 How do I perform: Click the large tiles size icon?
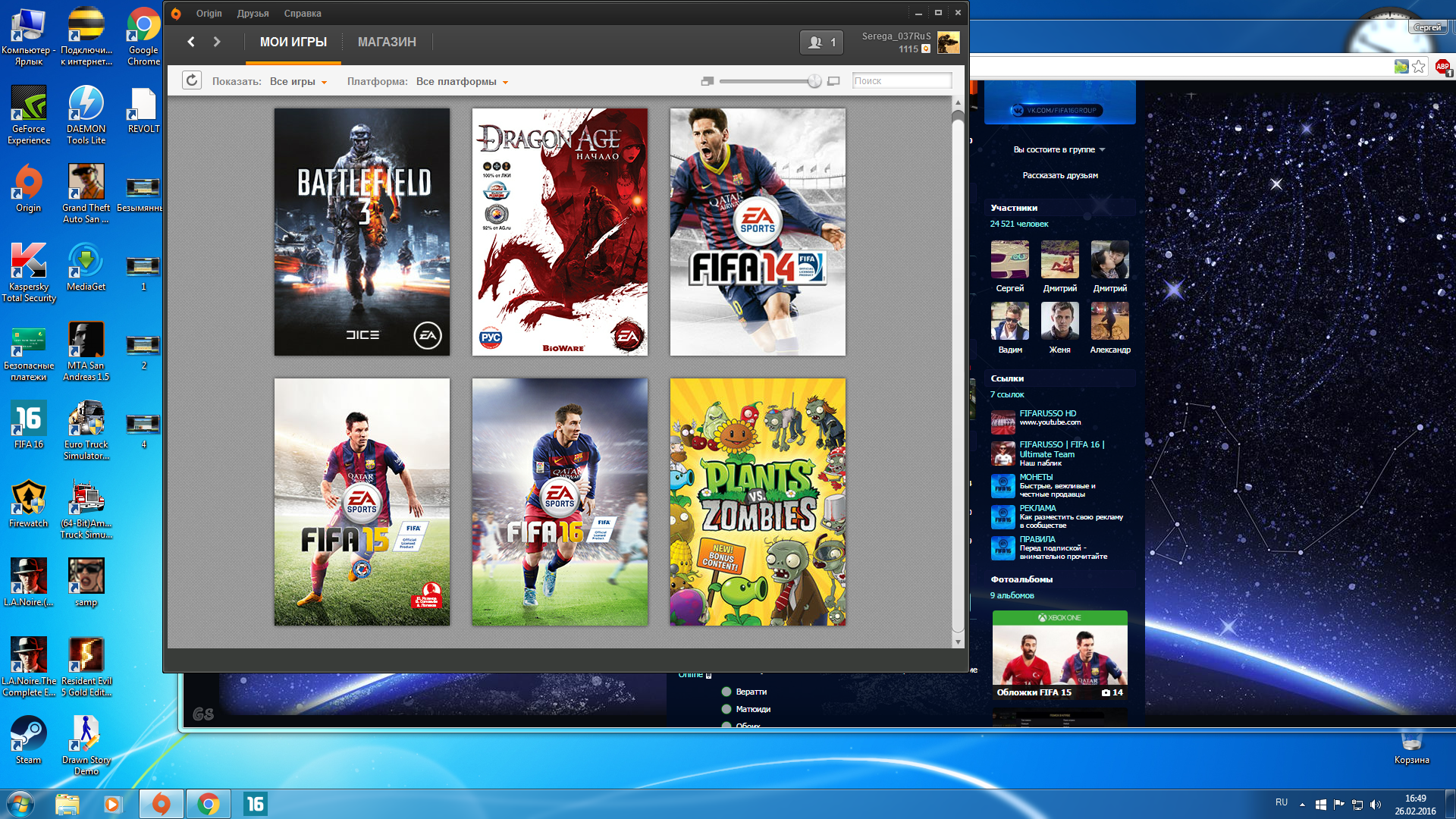833,81
